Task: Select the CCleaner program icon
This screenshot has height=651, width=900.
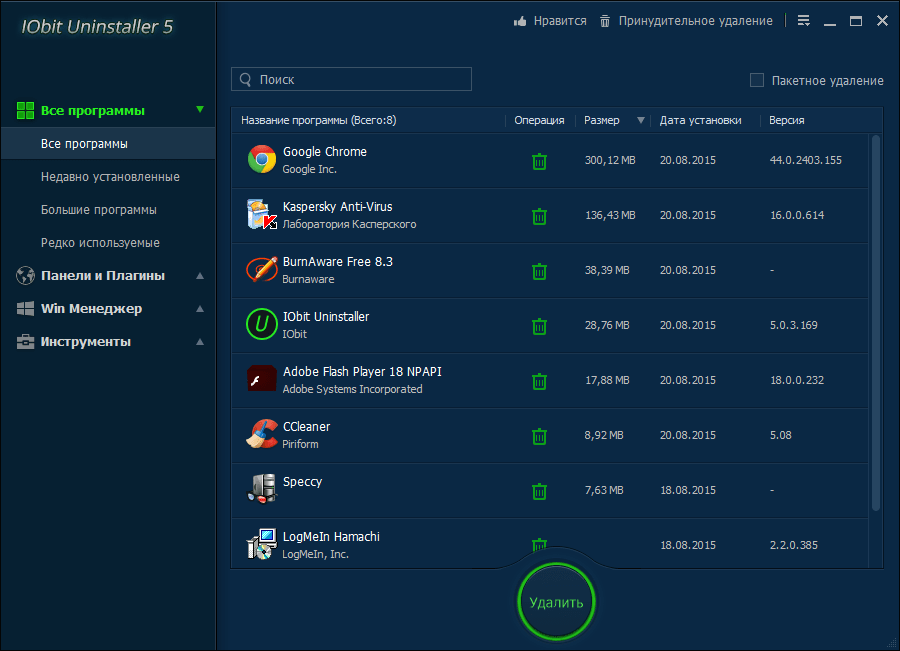Action: pos(262,433)
